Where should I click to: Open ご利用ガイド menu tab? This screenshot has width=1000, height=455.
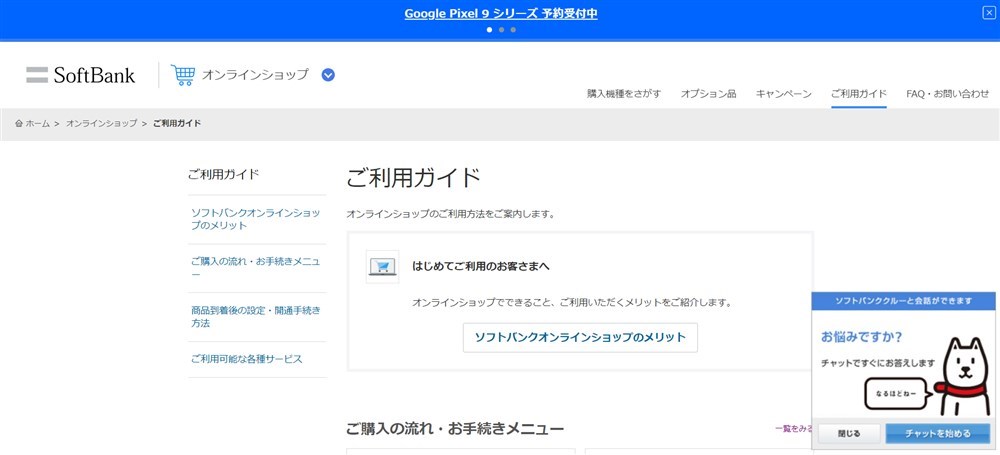[x=858, y=94]
